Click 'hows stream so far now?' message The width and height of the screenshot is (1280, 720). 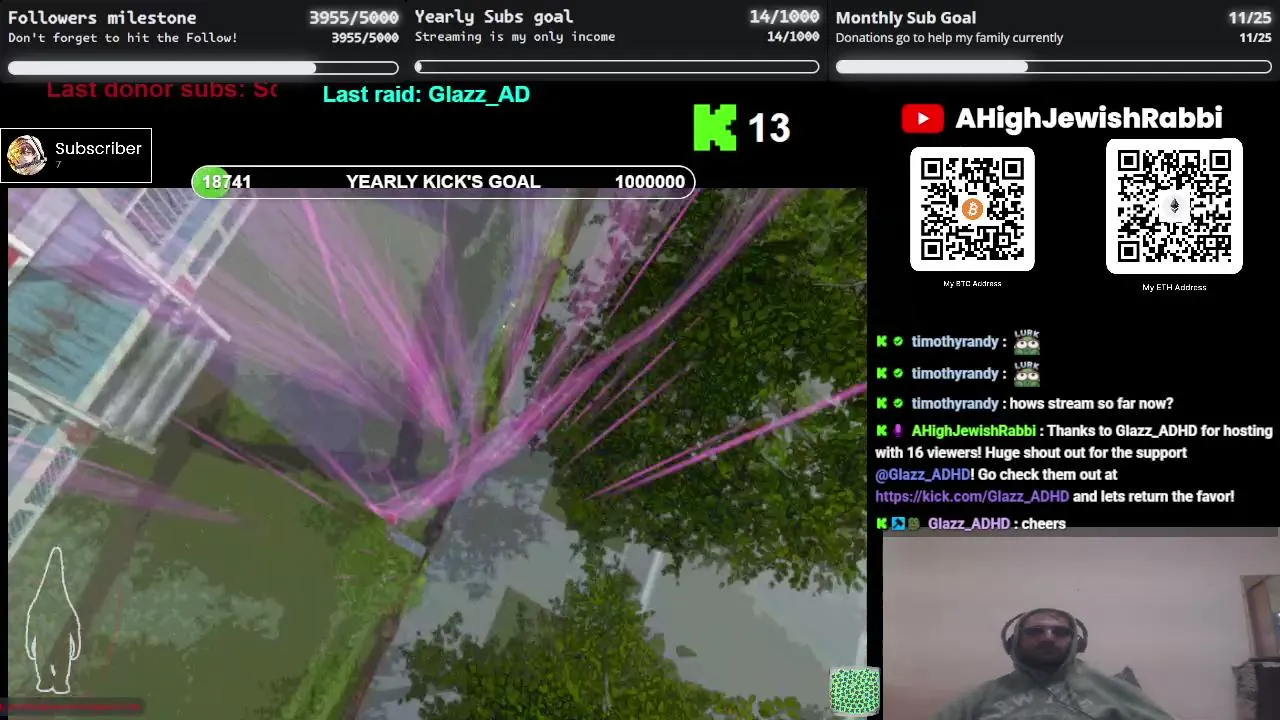[1091, 403]
